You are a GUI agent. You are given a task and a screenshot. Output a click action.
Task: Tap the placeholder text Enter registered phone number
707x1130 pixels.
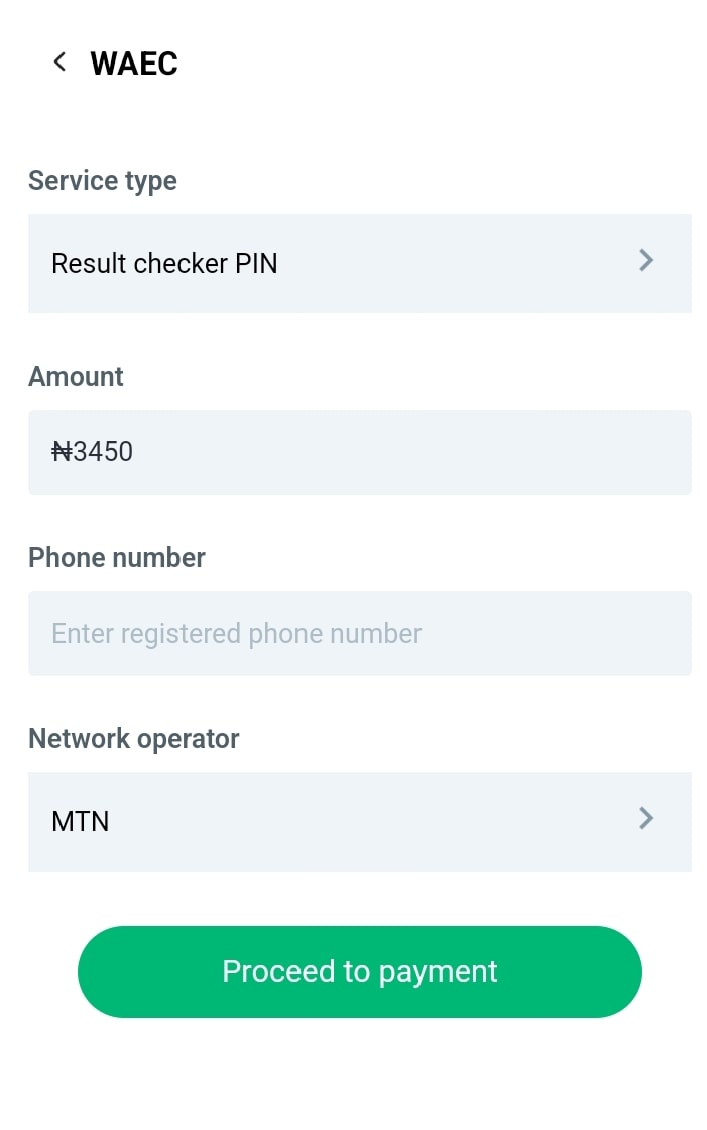[x=236, y=633]
